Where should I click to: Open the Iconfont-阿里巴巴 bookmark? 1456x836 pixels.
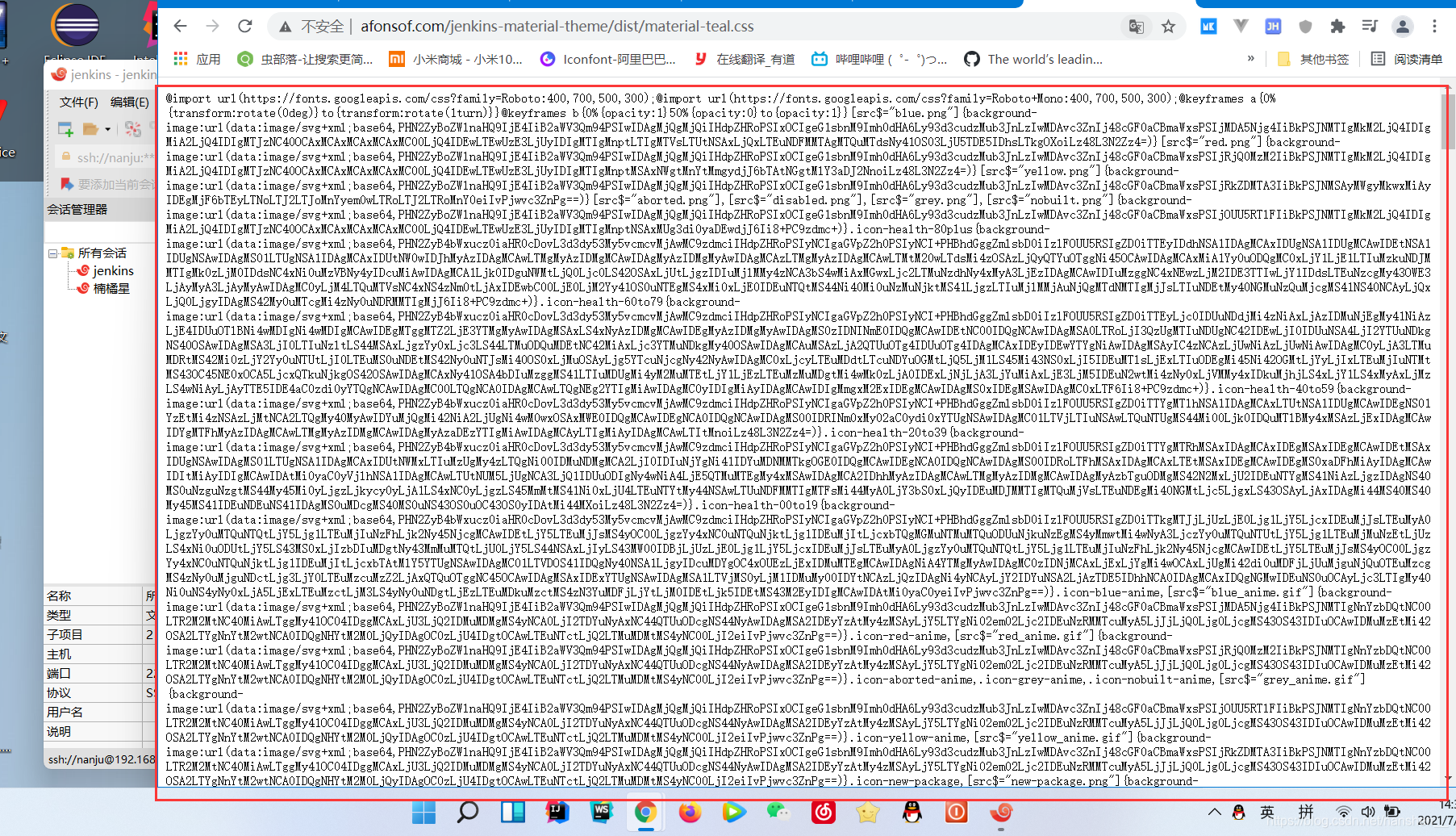(x=608, y=59)
